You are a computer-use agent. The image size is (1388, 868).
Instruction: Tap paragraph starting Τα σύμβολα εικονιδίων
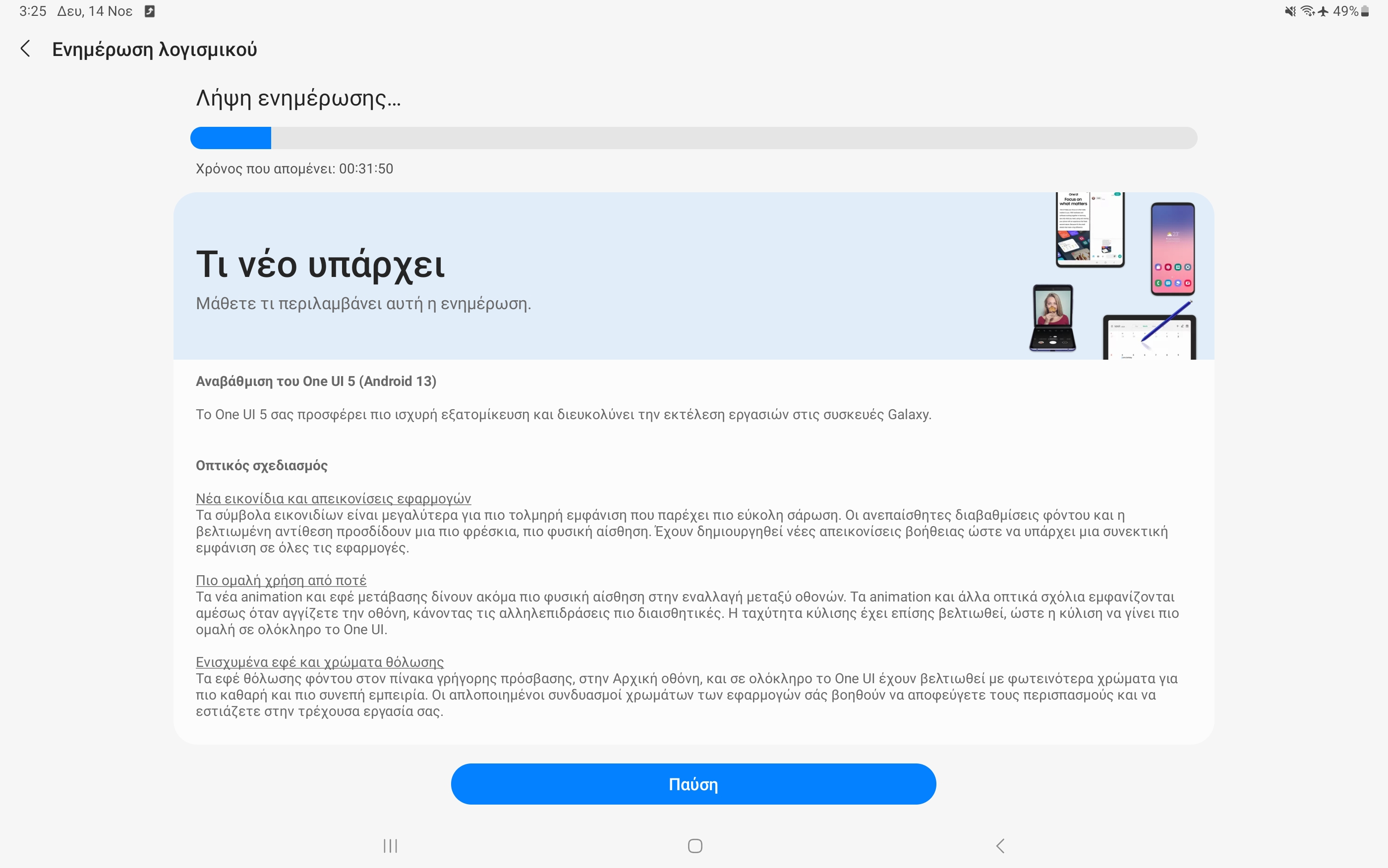[682, 531]
